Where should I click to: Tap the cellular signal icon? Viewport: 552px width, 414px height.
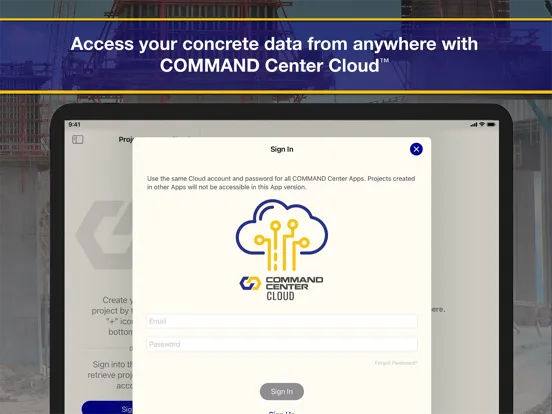point(474,124)
